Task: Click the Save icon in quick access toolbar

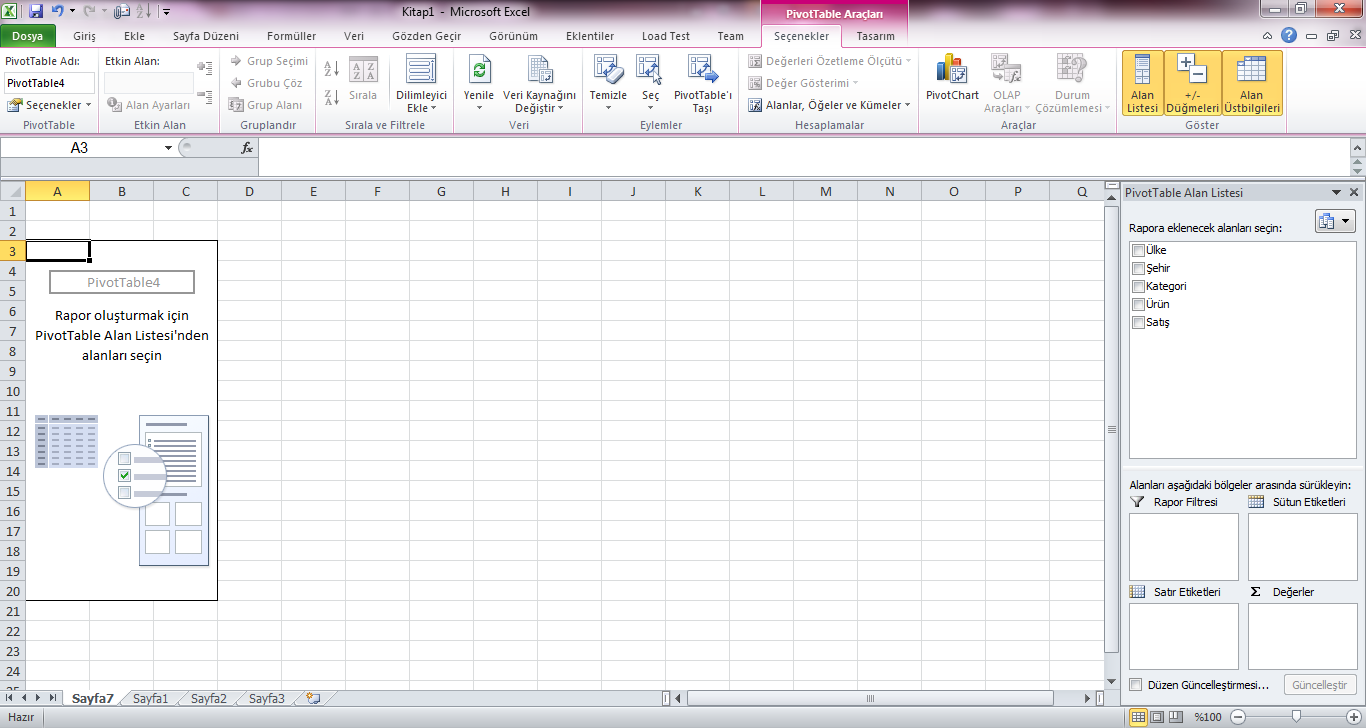Action: [x=36, y=12]
